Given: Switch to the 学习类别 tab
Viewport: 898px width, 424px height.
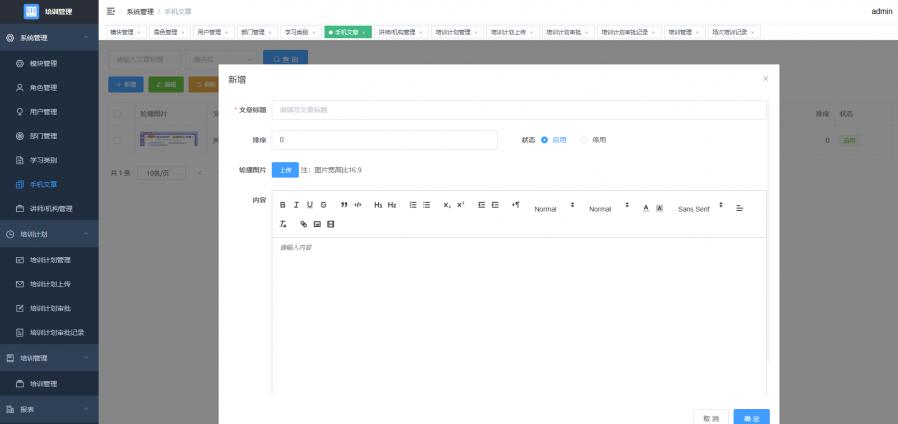Looking at the screenshot, I should coord(297,32).
